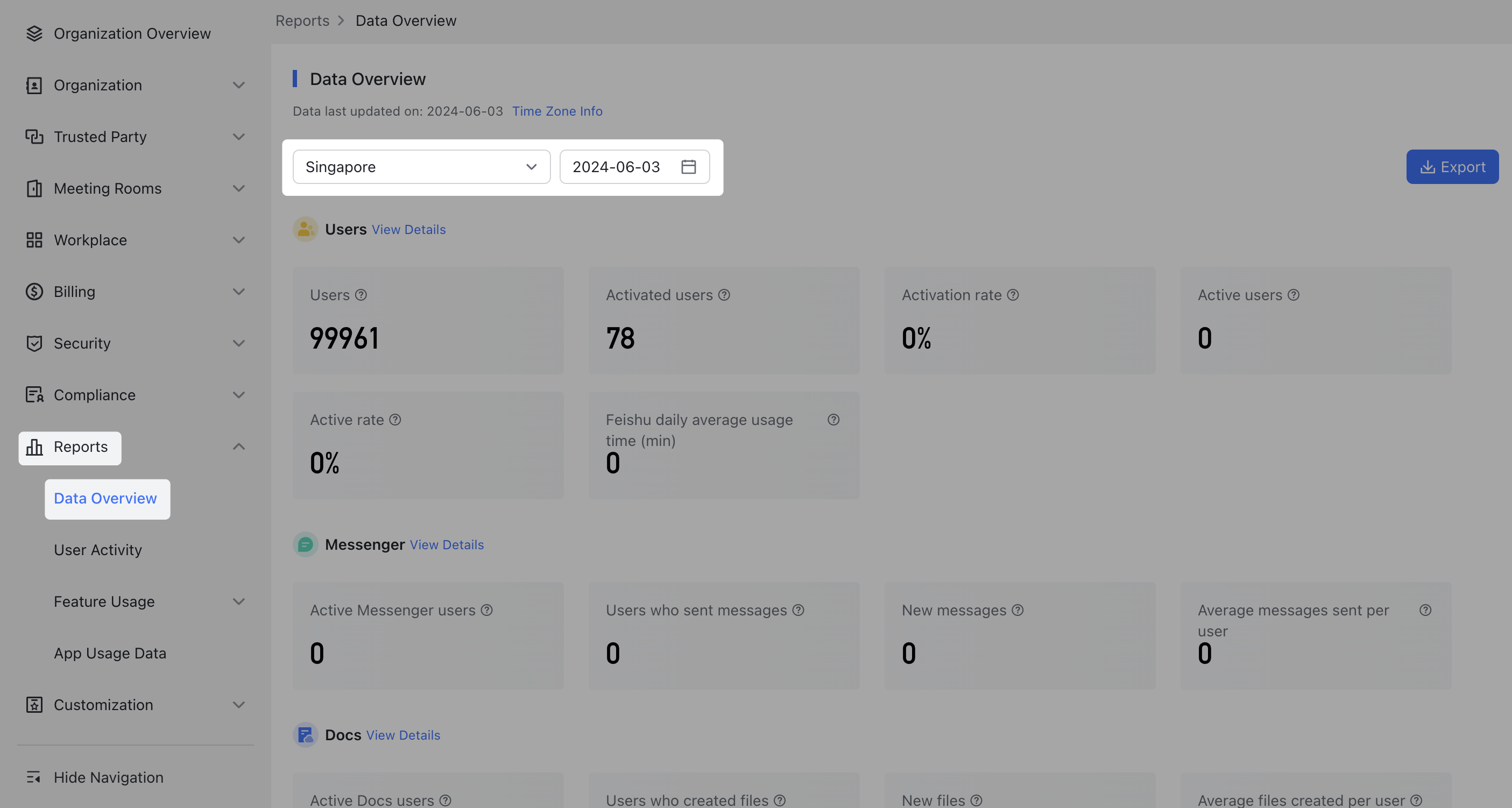Click the Compliance icon in sidebar
Viewport: 1512px width, 808px height.
point(34,394)
